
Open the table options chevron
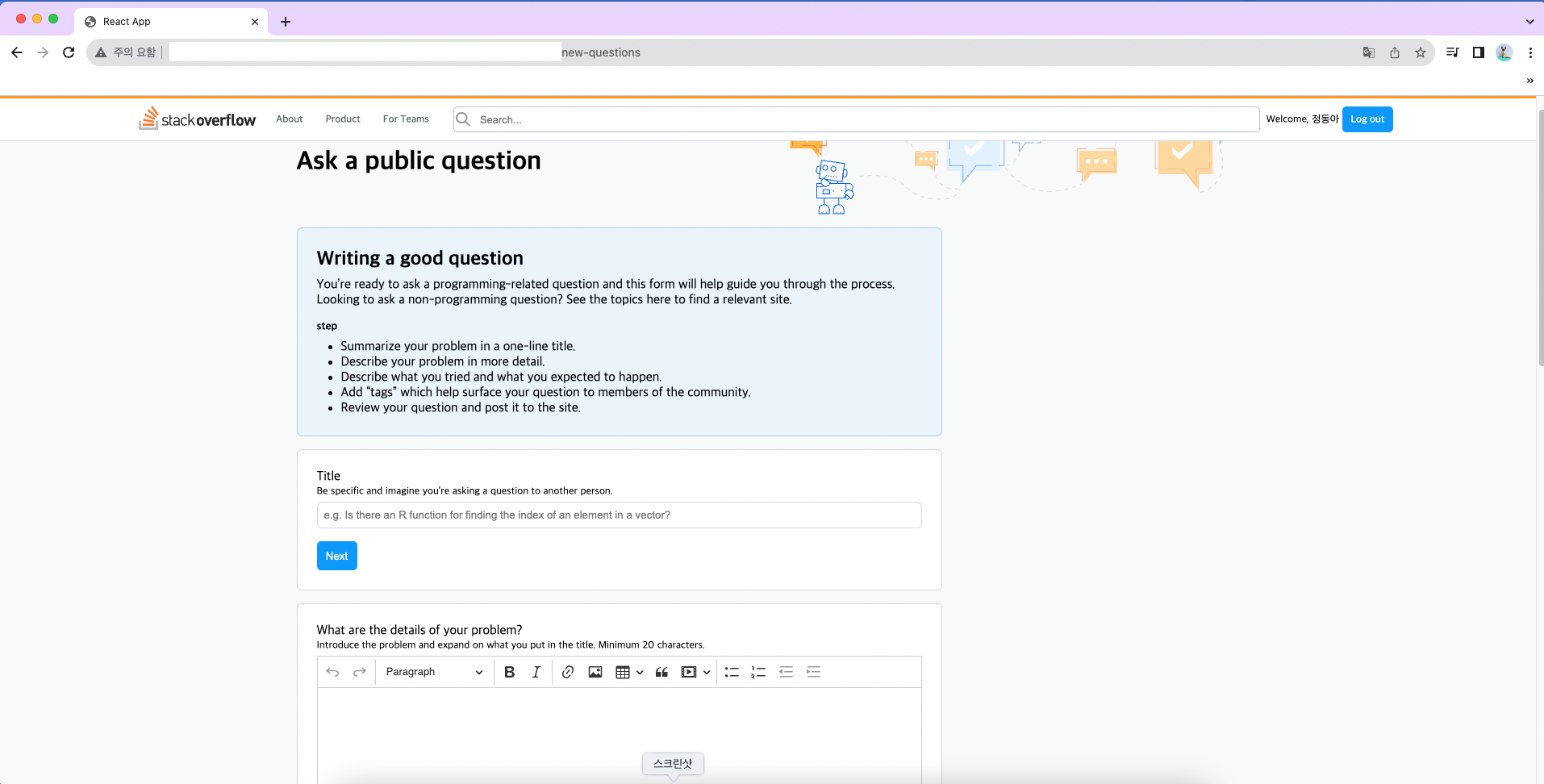pos(640,671)
